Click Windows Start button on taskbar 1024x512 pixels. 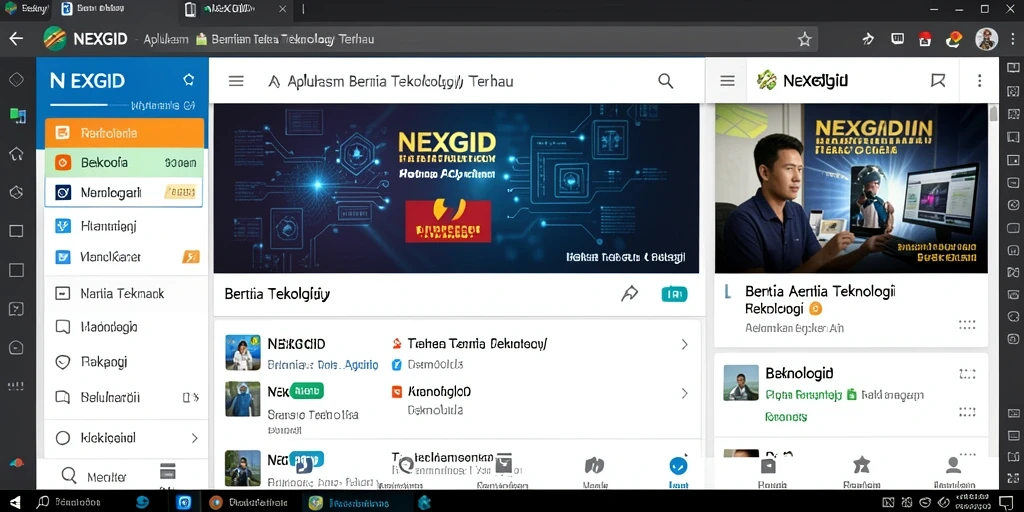pyautogui.click(x=14, y=502)
